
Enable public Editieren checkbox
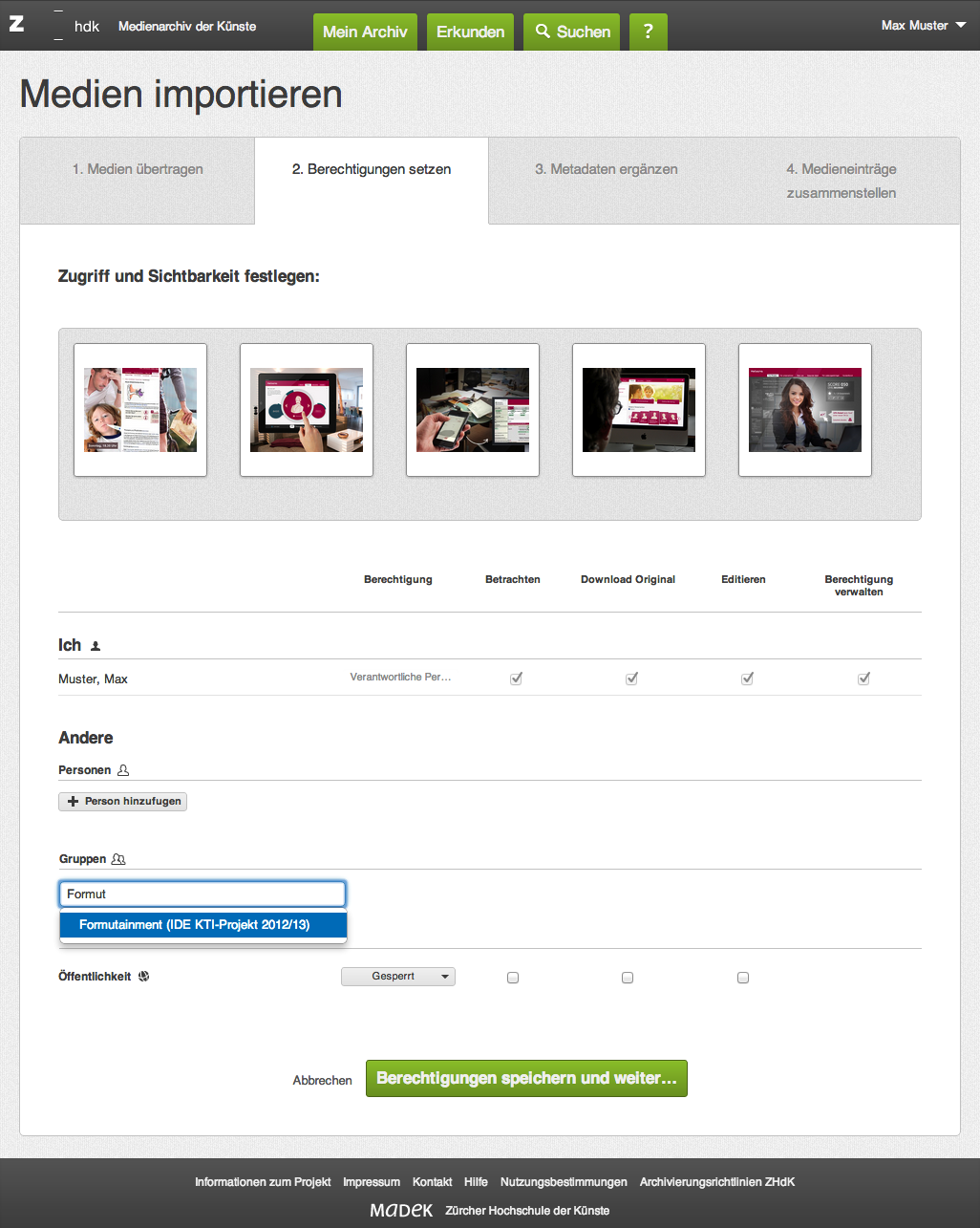(743, 978)
